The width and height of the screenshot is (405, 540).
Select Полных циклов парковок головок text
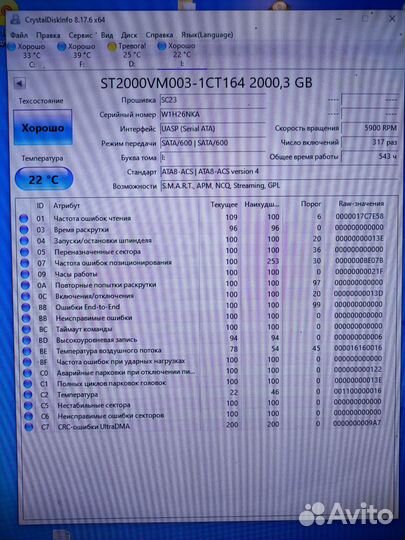[x=112, y=383]
